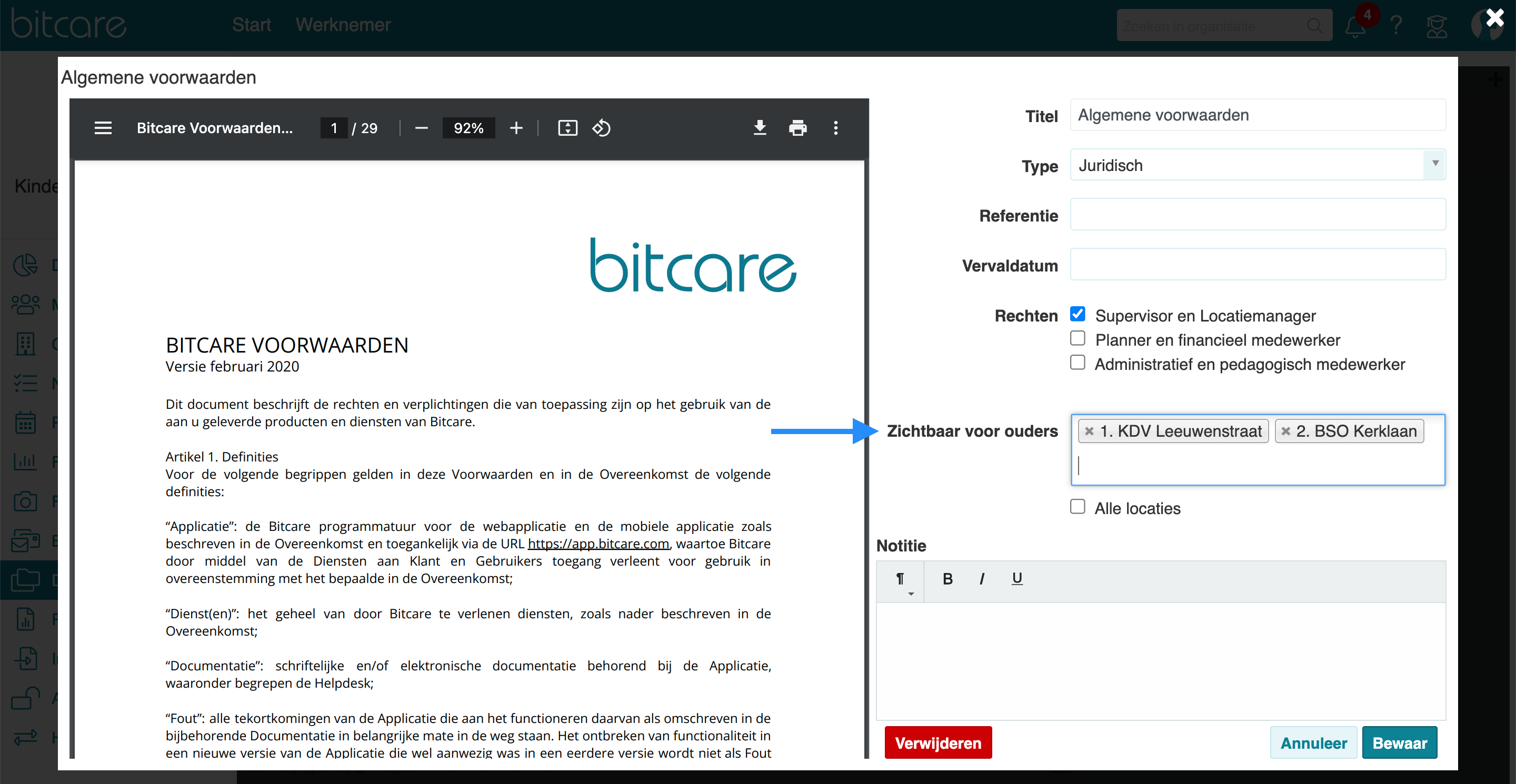Follow the https://app.bitcare.com link
This screenshot has width=1516, height=784.
[x=598, y=544]
